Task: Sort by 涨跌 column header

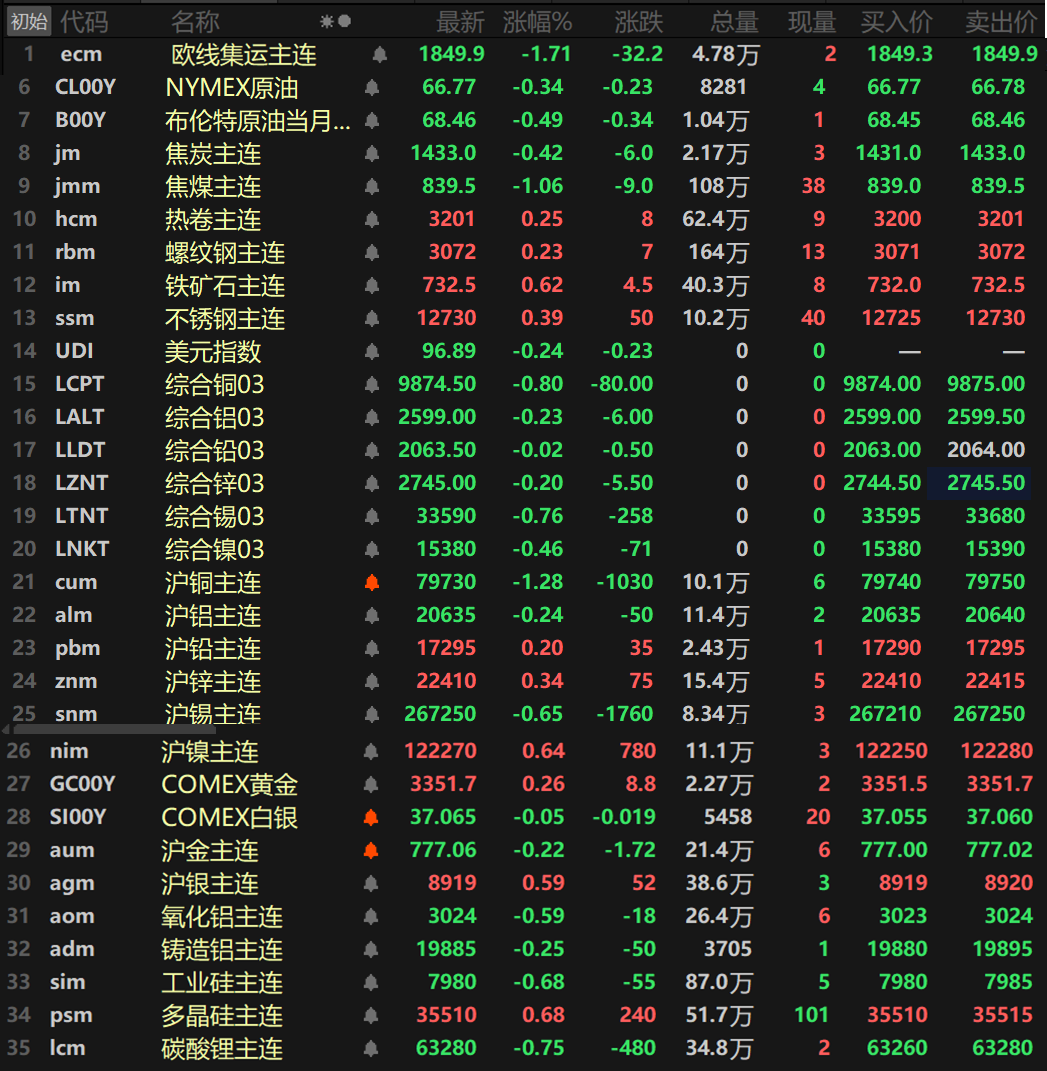Action: [639, 23]
